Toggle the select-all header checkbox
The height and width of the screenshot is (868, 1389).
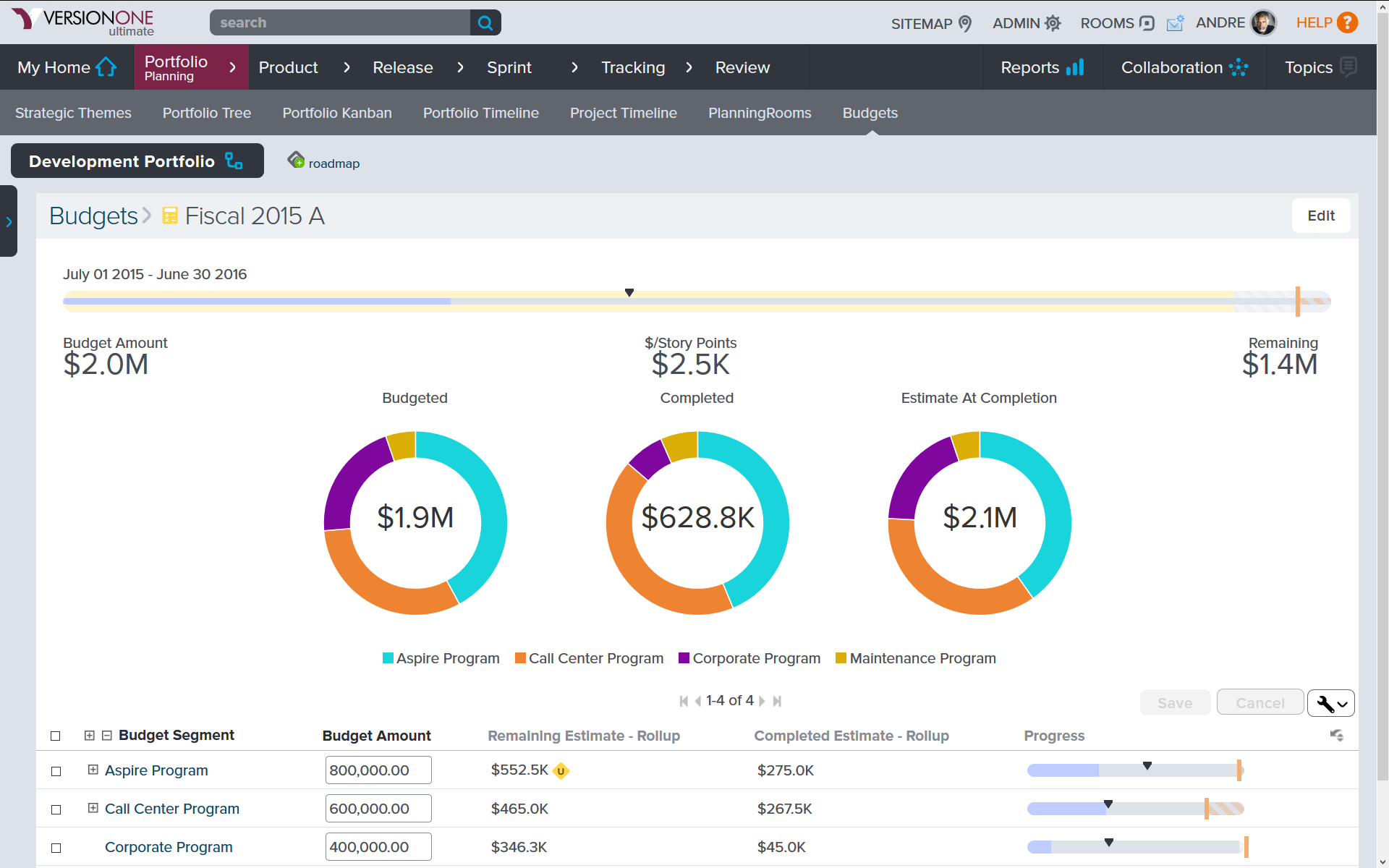(56, 736)
